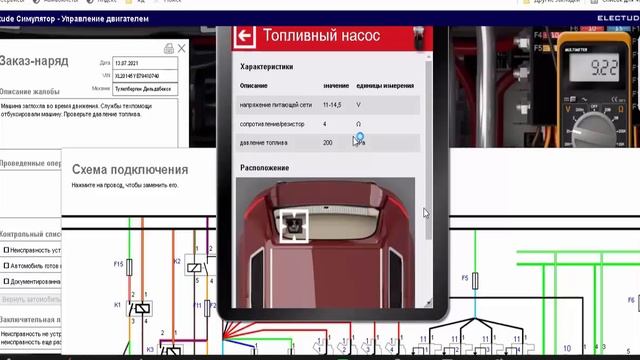
Task: Click the tablet resize handle corner
Action: (x=428, y=303)
